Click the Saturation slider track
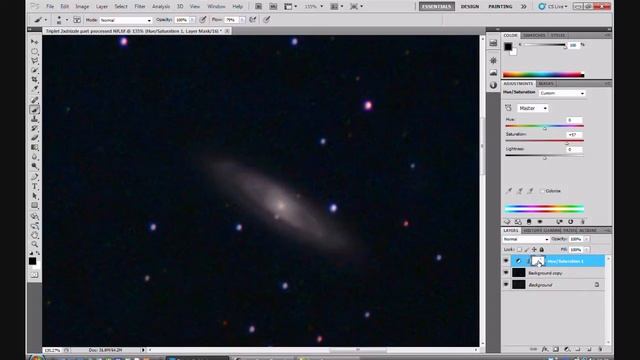640x360 pixels. coord(544,140)
